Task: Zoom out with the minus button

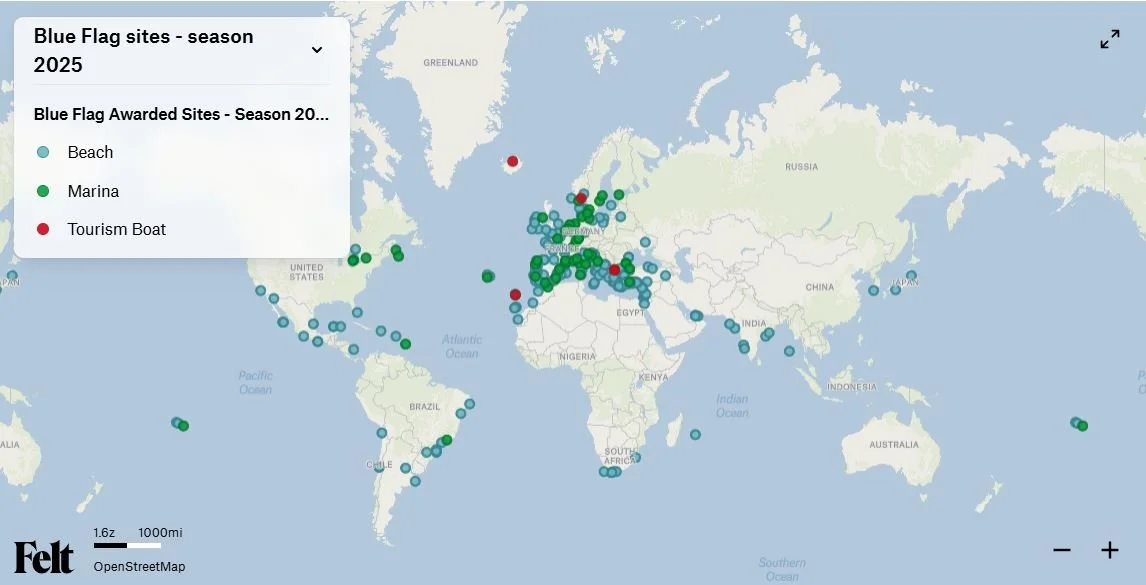Action: tap(1062, 550)
